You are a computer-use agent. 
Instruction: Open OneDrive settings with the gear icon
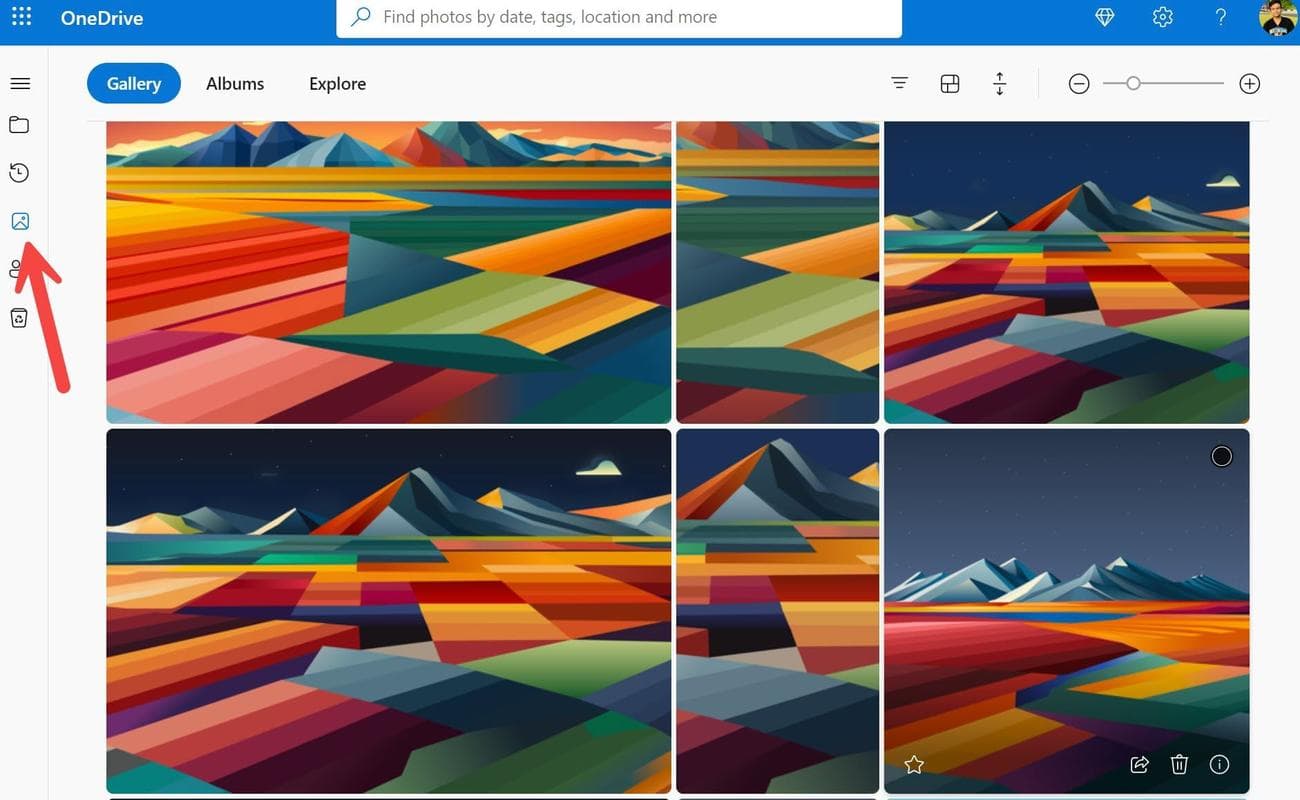tap(1162, 16)
